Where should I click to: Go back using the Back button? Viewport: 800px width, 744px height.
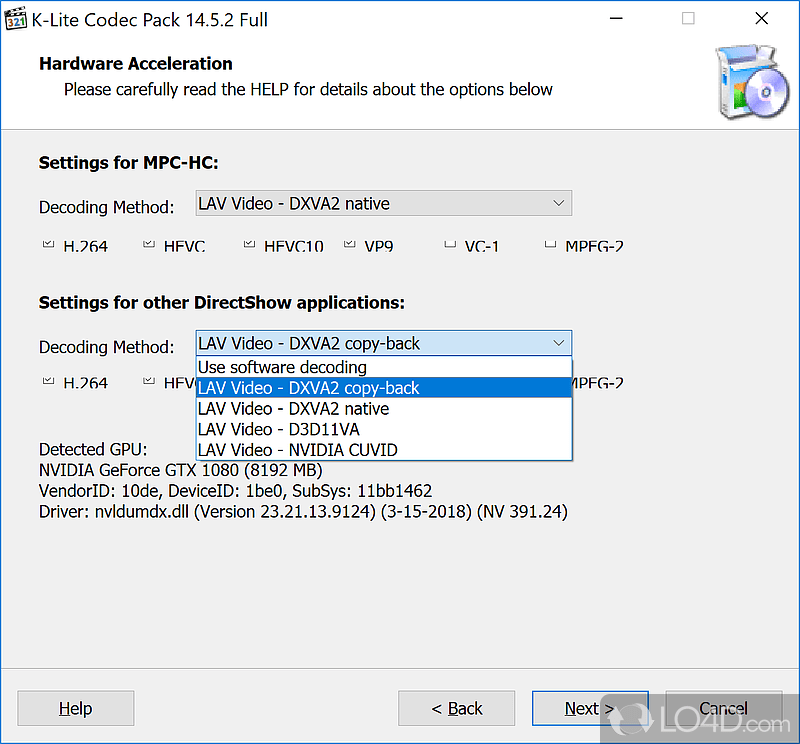click(457, 708)
